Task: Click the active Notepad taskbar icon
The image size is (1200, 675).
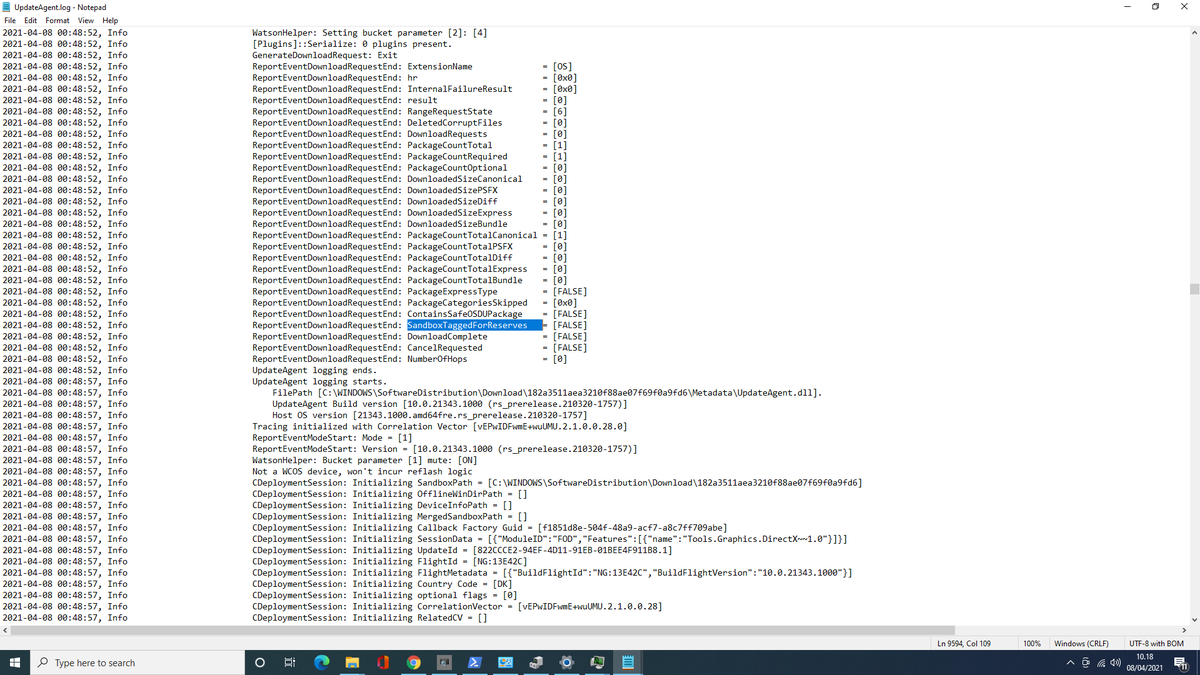Action: (x=628, y=662)
